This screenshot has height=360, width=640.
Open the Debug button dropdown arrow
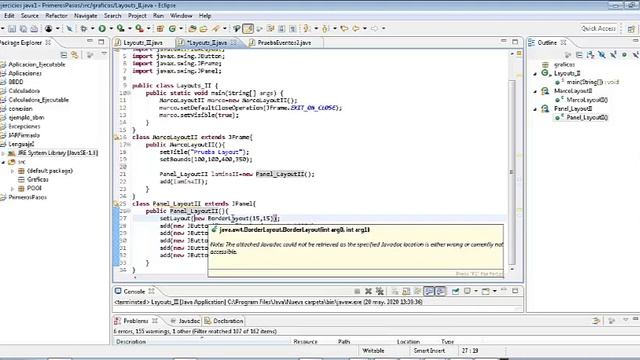[x=92, y=29]
